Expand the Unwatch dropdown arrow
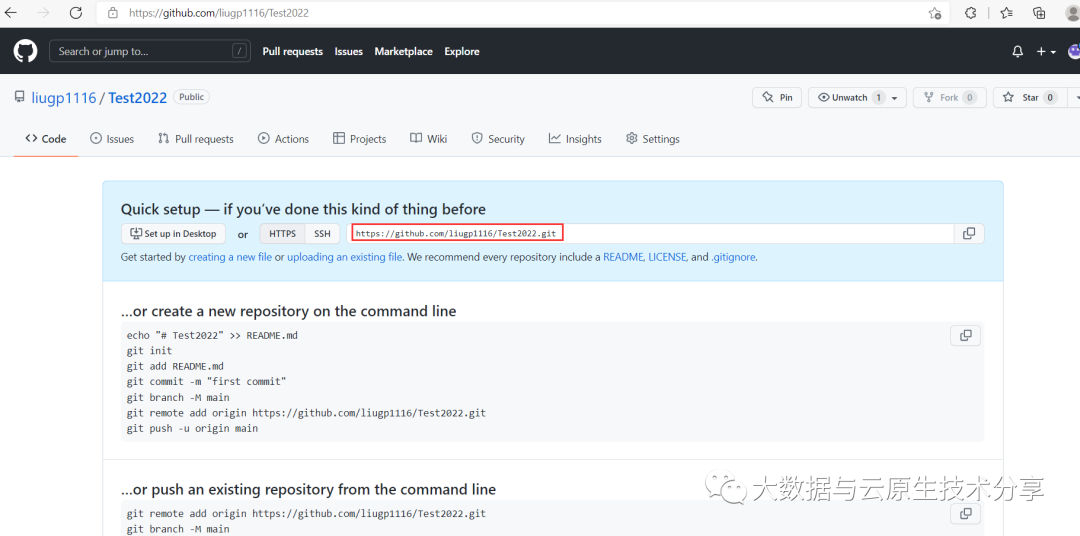1080x536 pixels. [894, 98]
